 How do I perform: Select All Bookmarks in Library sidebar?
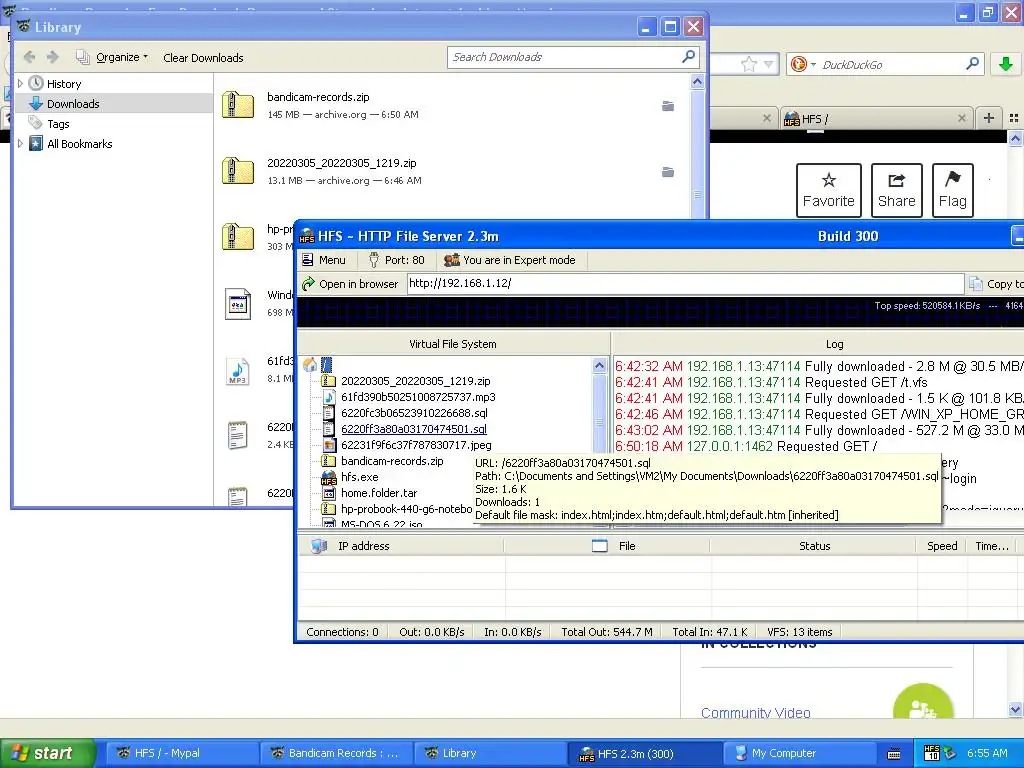79,144
